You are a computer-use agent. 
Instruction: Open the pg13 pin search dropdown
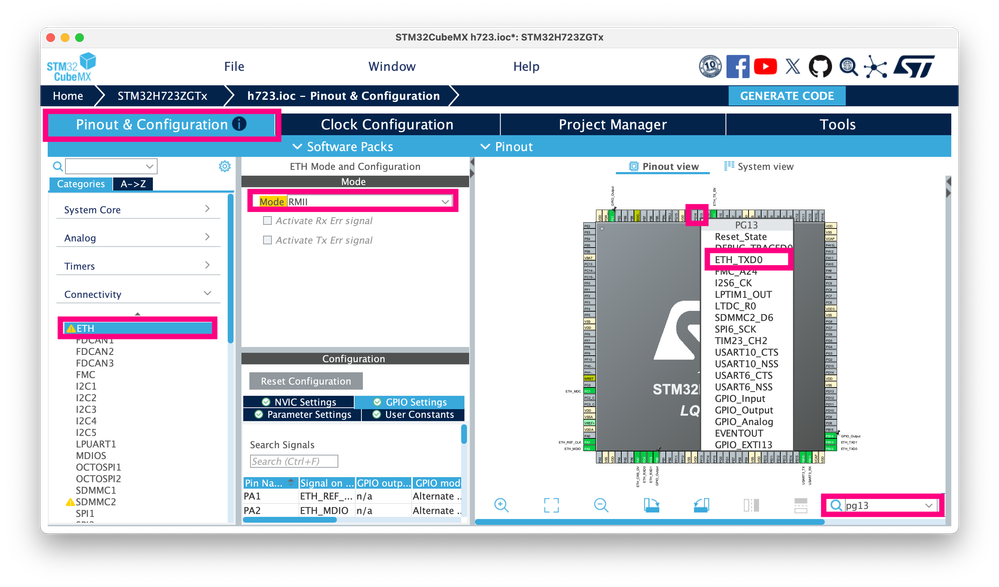point(929,505)
